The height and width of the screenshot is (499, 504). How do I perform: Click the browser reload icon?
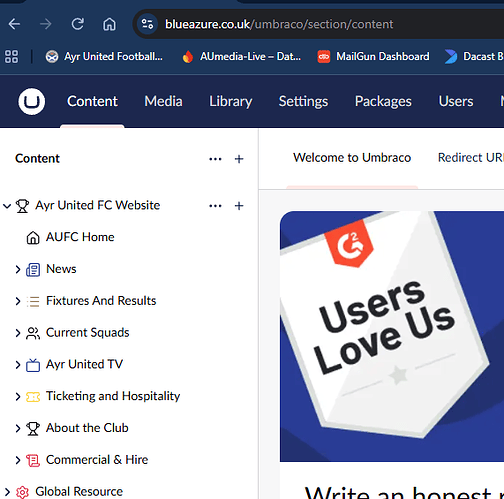pyautogui.click(x=78, y=24)
